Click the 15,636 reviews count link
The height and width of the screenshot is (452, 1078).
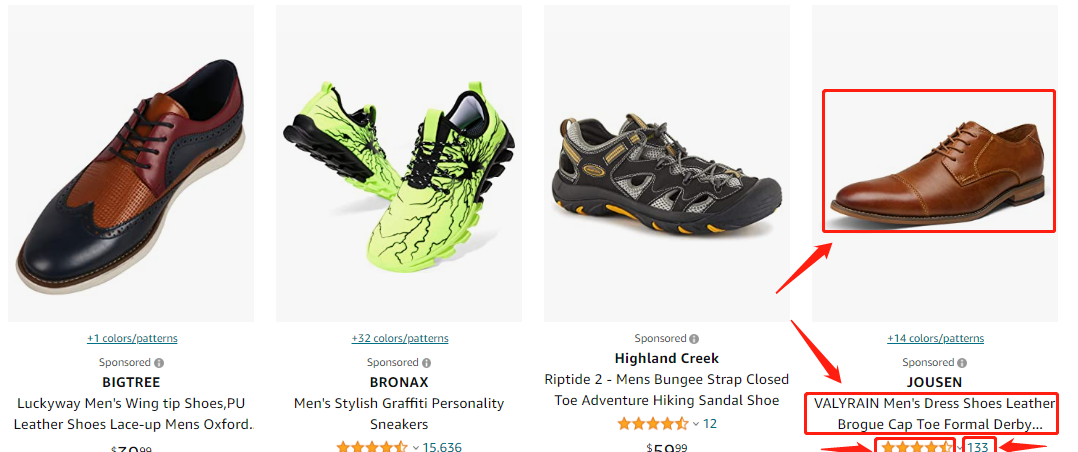point(441,447)
